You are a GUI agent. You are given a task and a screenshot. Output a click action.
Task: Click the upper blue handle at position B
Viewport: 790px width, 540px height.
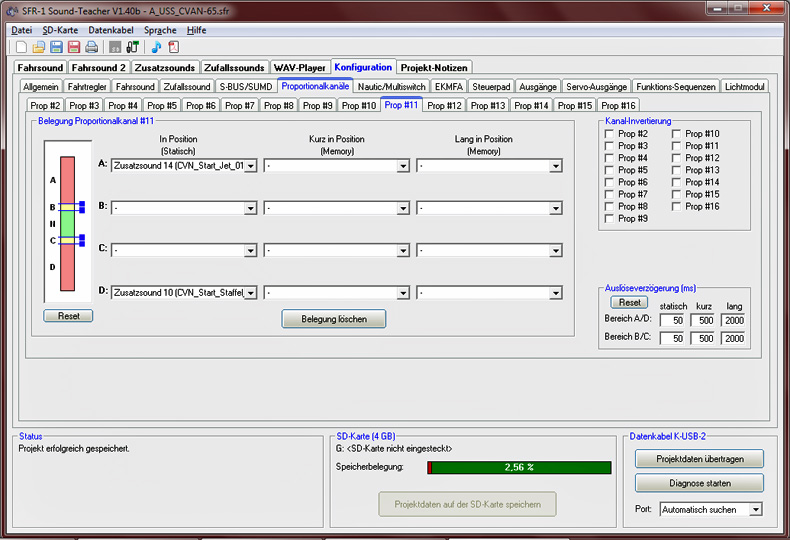tap(82, 205)
